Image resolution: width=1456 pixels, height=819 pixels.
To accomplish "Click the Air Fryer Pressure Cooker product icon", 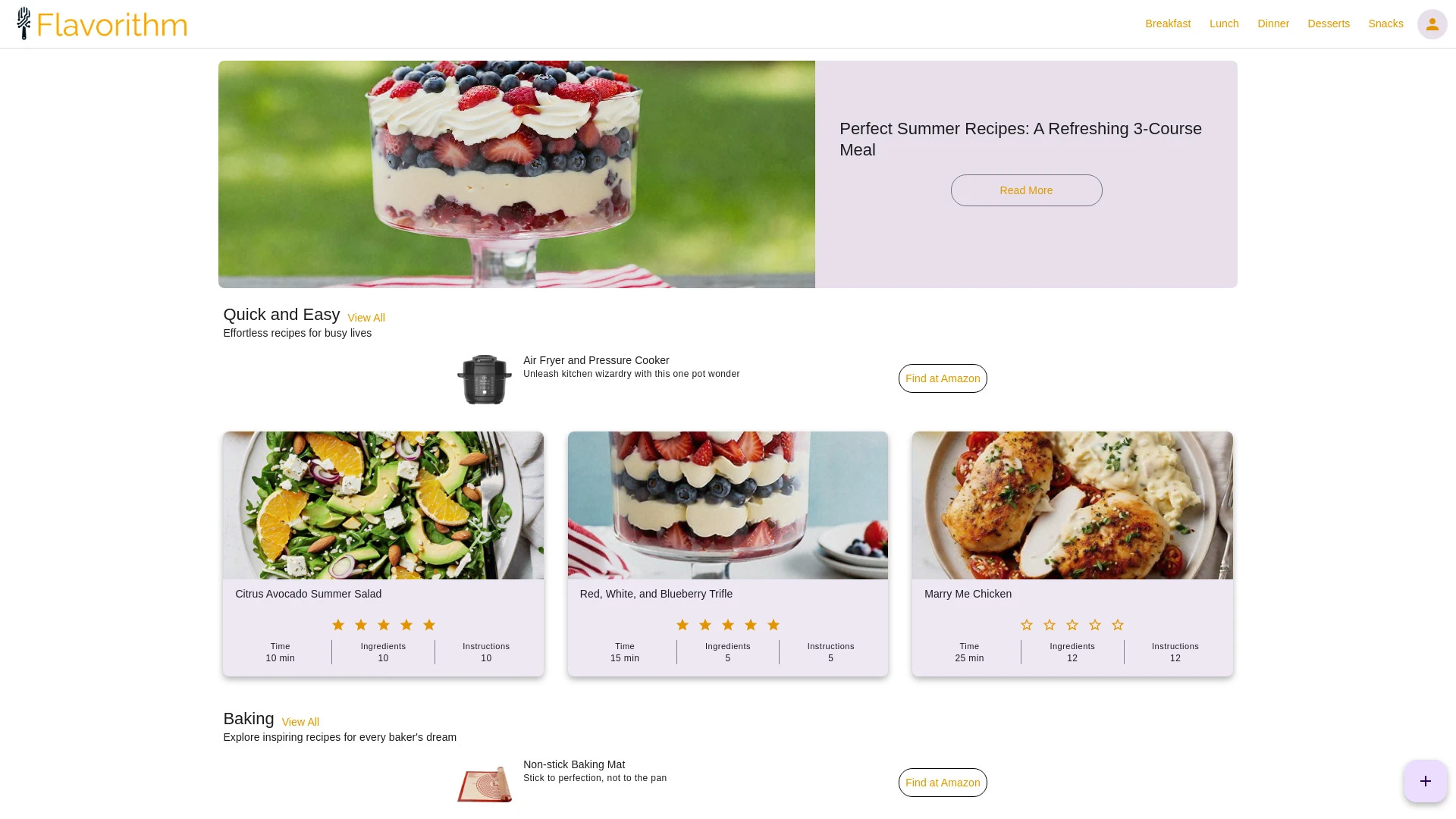I will 484,378.
